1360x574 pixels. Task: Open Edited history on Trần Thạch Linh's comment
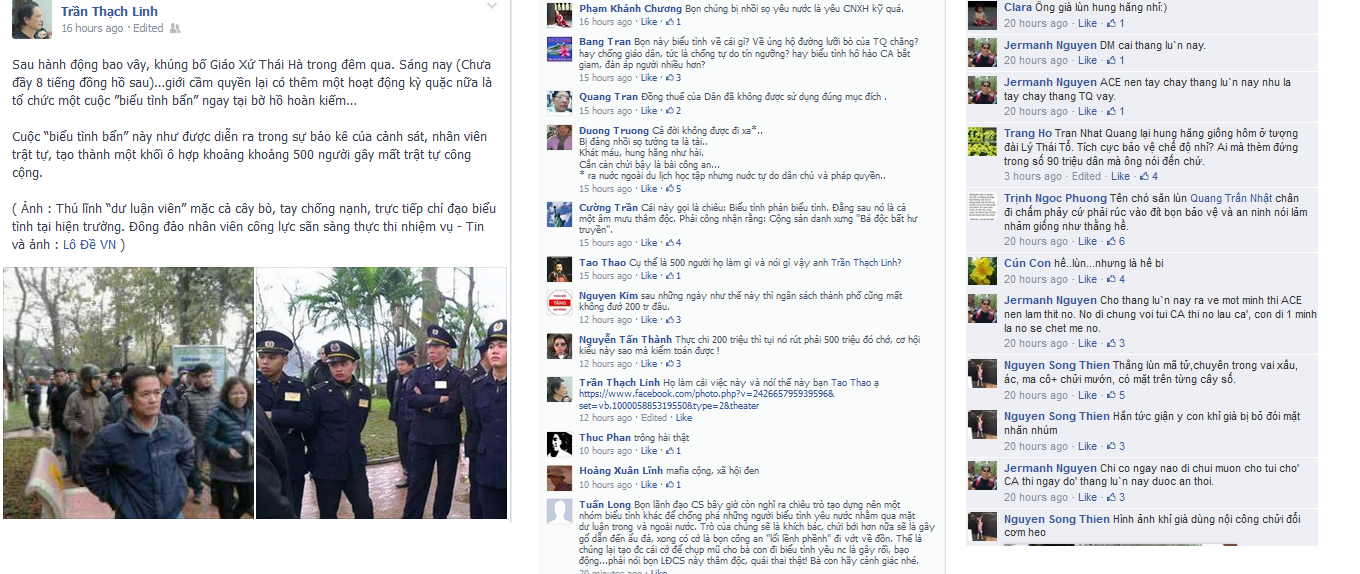pyautogui.click(x=655, y=418)
